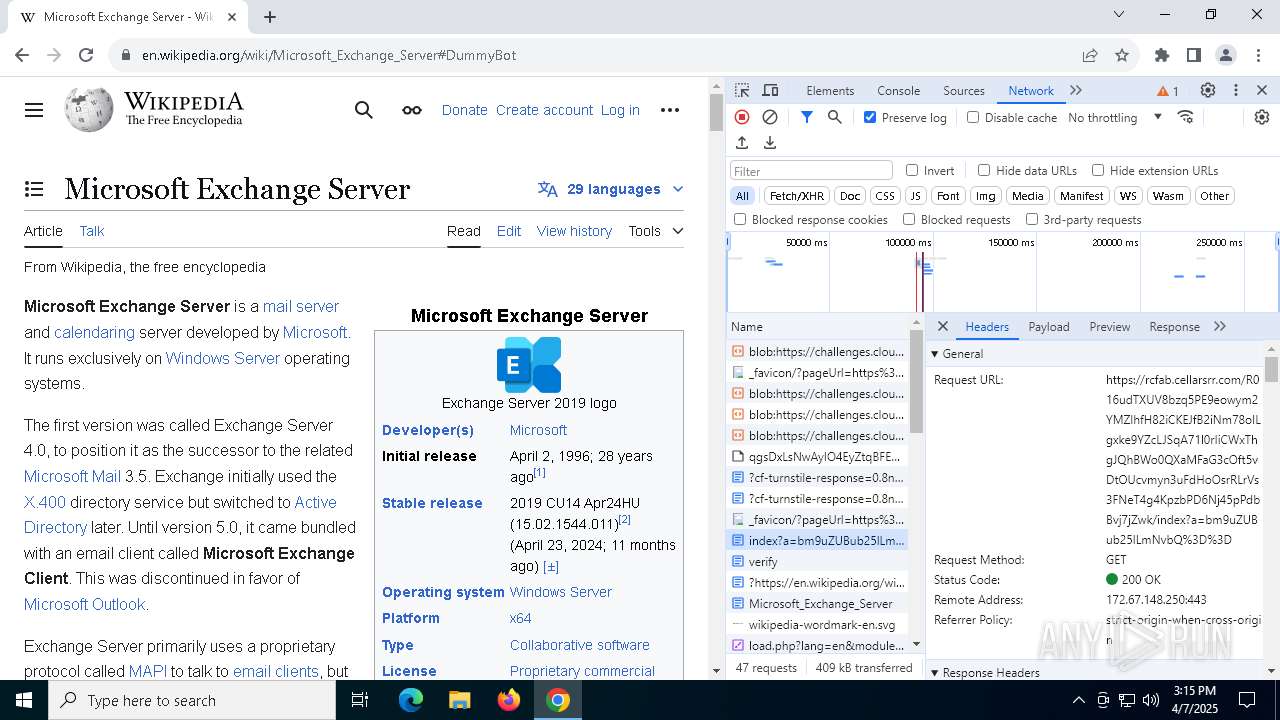Bookmark this page with star icon
This screenshot has width=1280, height=720.
click(x=1122, y=55)
